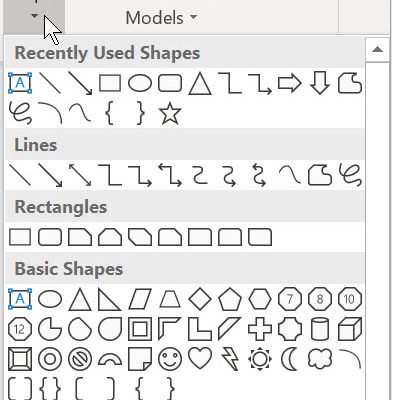Choose the Down Arrow block shape
Viewport: 394px width, 400px height.
[x=320, y=83]
